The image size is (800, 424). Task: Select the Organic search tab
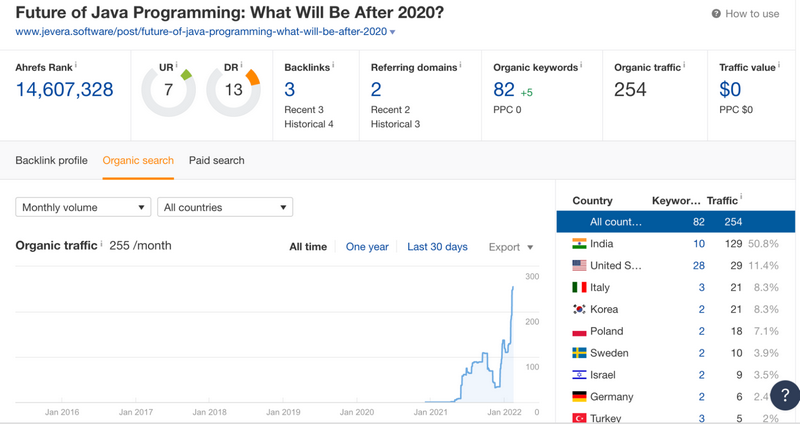tap(138, 160)
